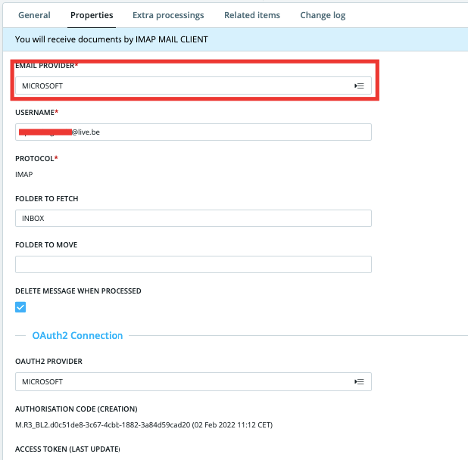The width and height of the screenshot is (468, 460).
Task: Switch to the General tab
Action: point(34,15)
